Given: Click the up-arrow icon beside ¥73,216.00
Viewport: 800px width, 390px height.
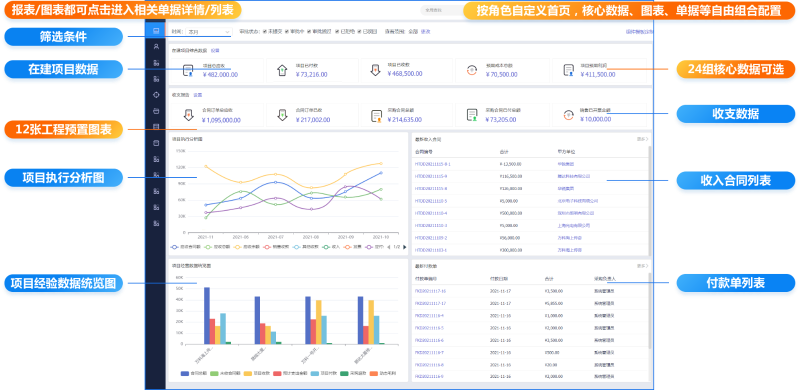Looking at the screenshot, I should click(x=281, y=70).
